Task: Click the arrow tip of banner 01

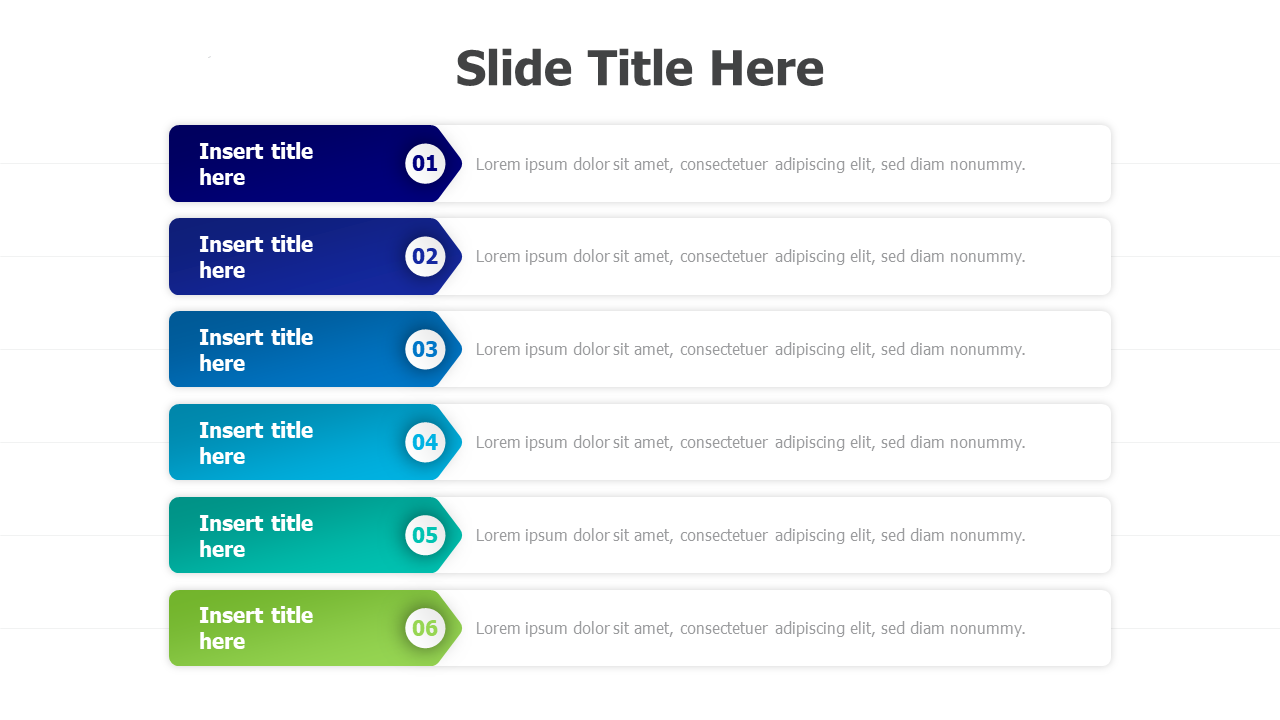Action: (453, 164)
